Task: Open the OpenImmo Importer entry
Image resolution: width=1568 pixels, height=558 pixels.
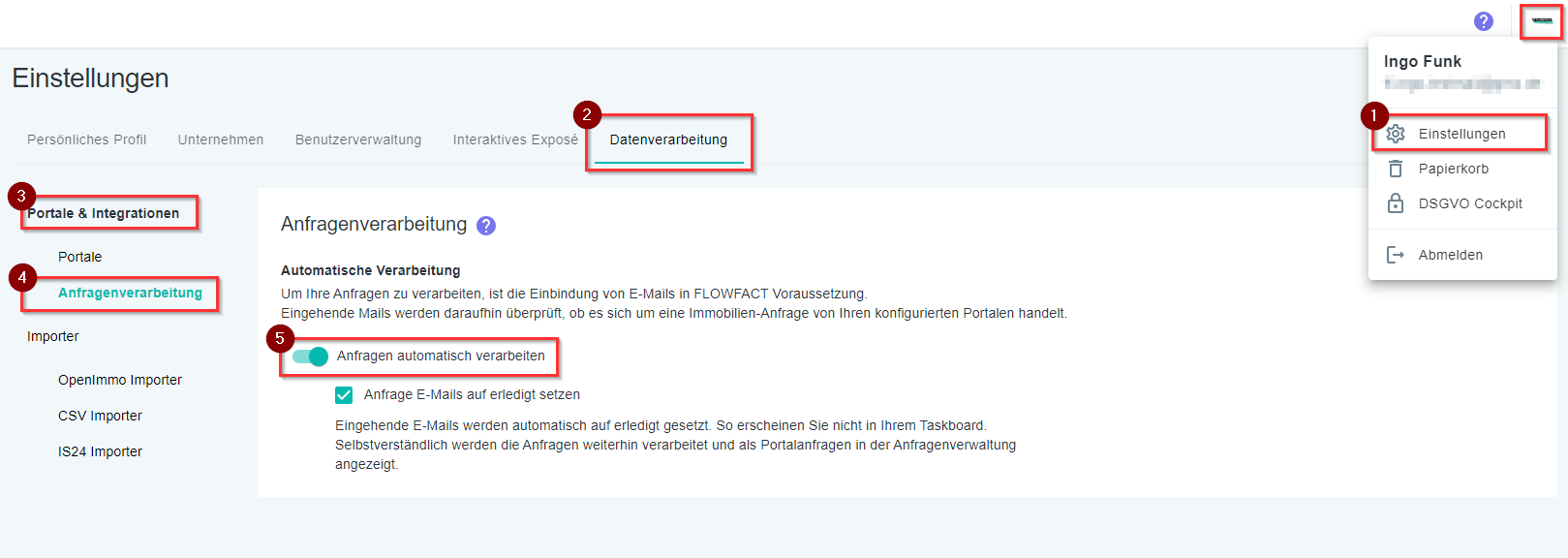Action: [x=120, y=380]
